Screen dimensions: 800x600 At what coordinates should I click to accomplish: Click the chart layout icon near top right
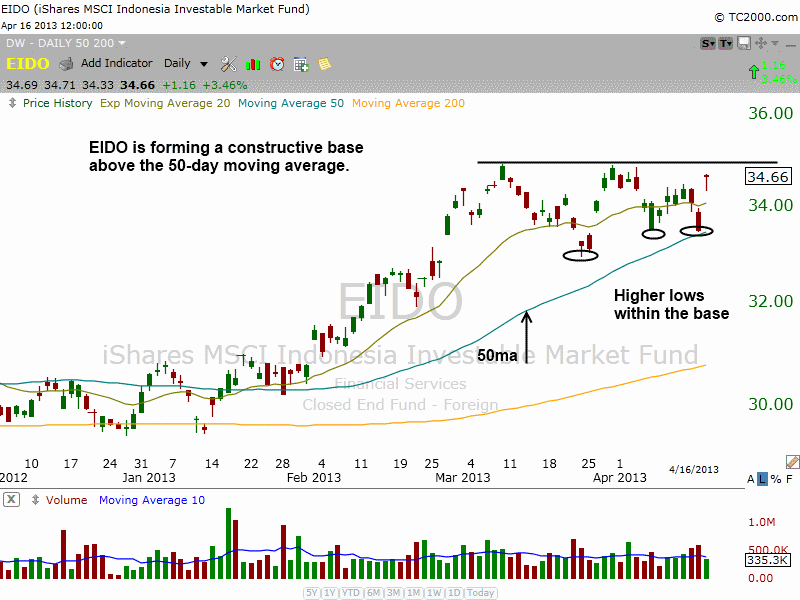point(743,43)
